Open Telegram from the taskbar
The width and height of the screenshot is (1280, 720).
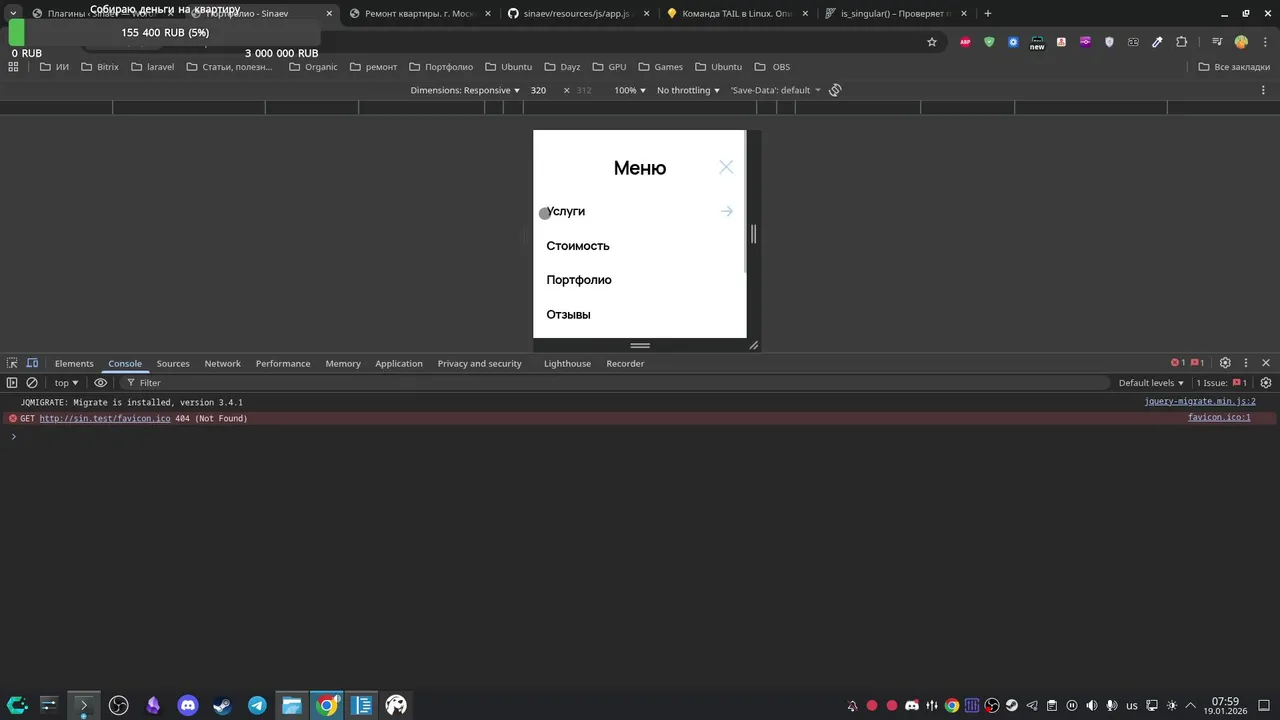tap(257, 705)
